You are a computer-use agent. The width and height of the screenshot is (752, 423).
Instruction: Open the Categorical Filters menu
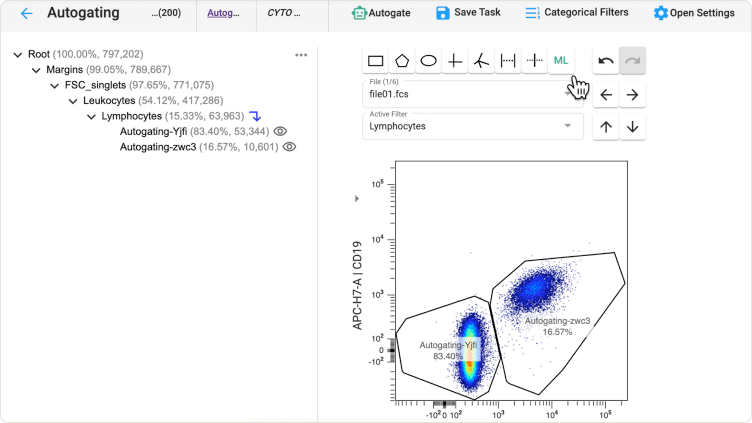577,13
